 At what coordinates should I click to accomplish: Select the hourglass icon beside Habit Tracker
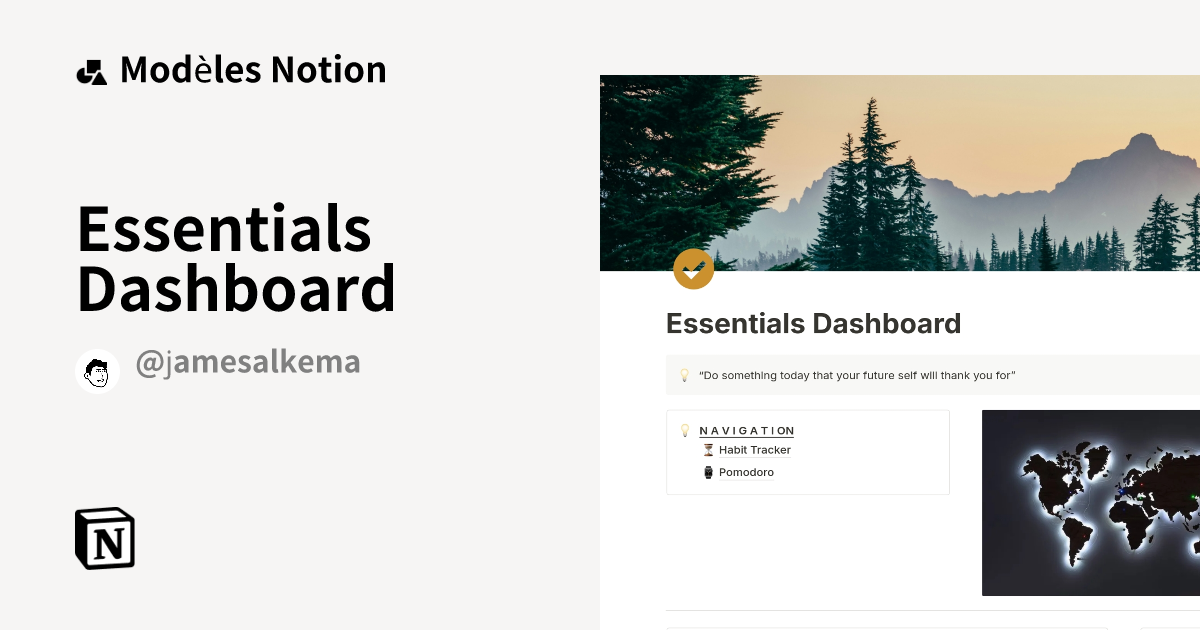(709, 450)
